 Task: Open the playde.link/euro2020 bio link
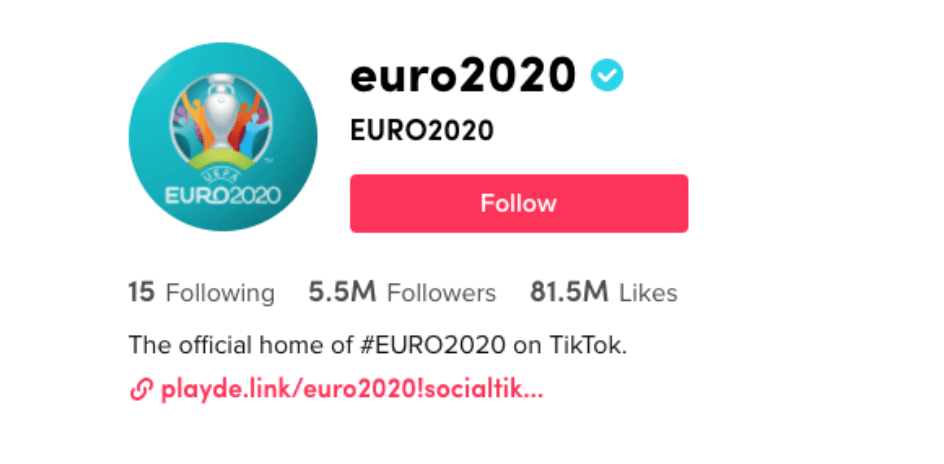point(351,389)
